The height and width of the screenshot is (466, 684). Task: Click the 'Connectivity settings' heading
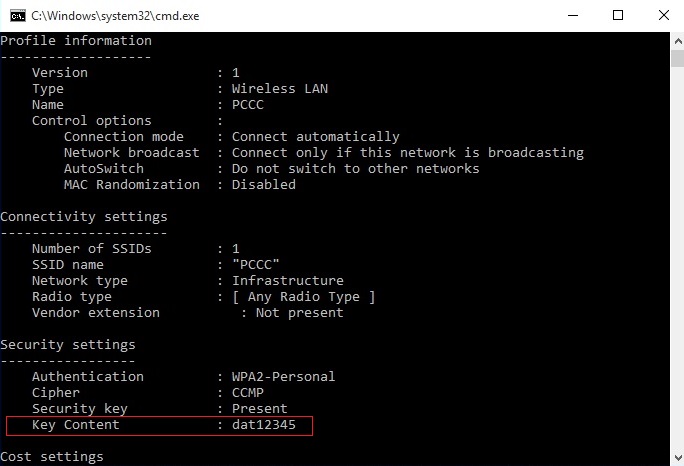click(x=84, y=217)
